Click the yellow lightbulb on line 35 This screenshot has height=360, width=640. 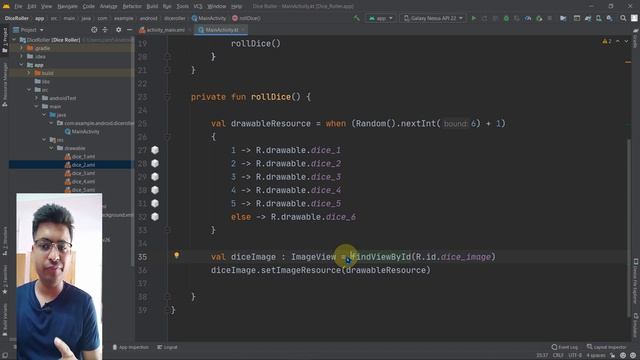tap(177, 255)
